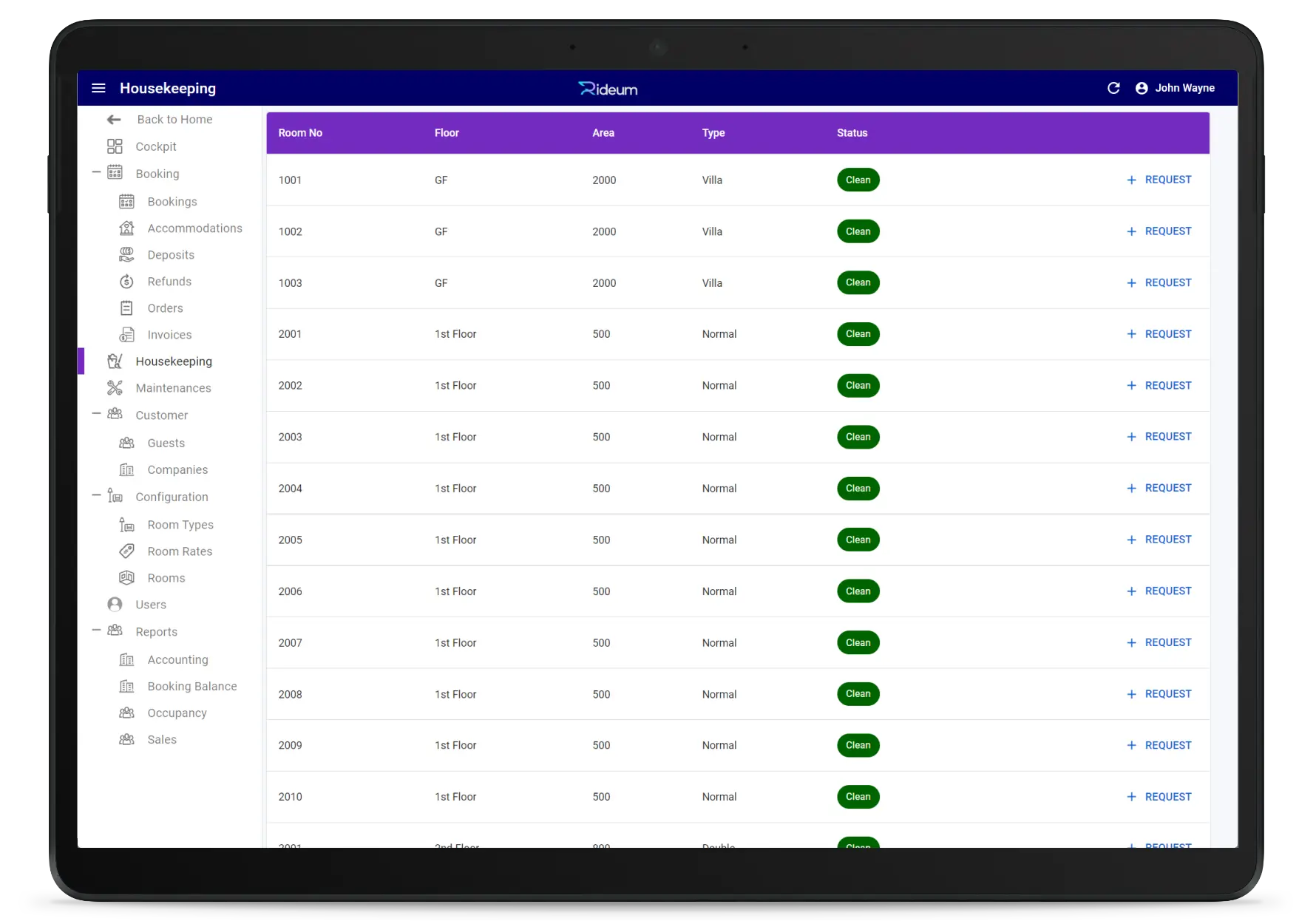
Task: Click the Room Rates tag icon
Action: 127,551
